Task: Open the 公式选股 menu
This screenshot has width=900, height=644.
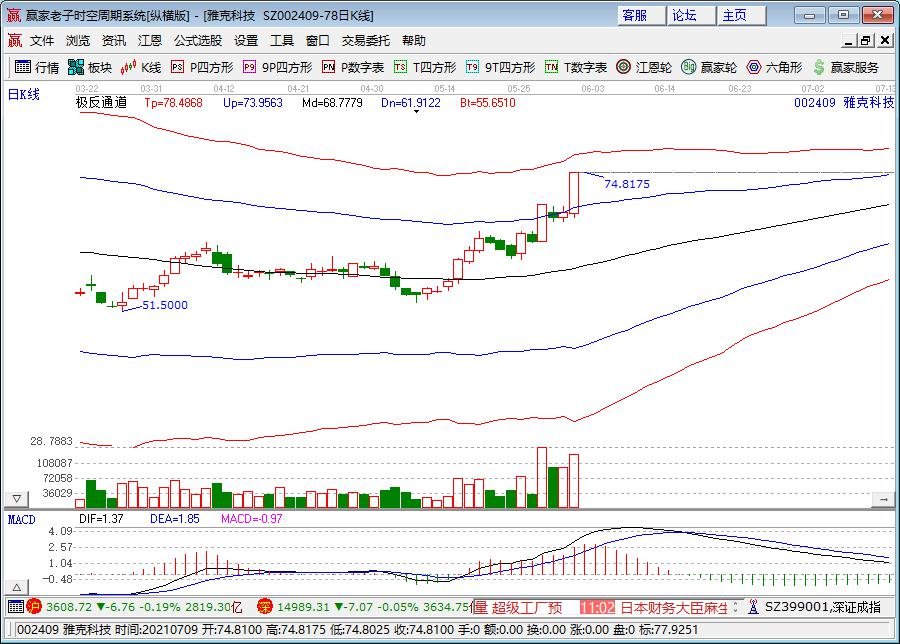Action: [198, 40]
